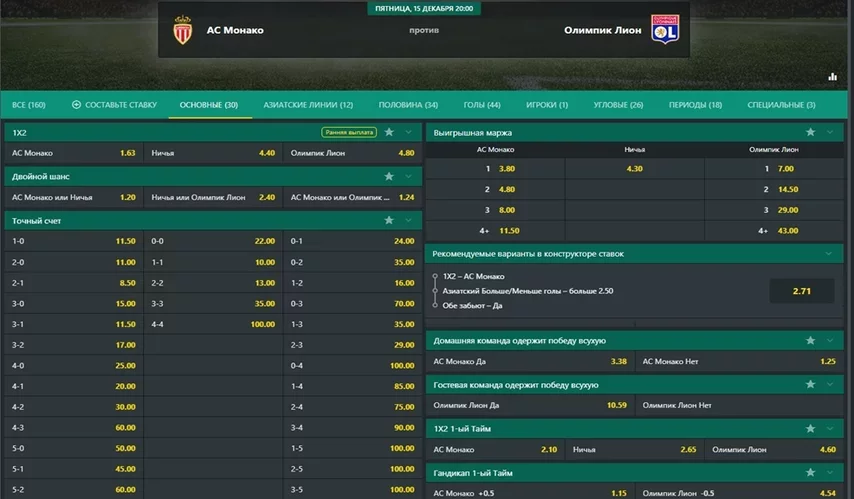854x499 pixels.
Task: Open the СПЕЦИАЛЬНЫЕ (3) tab
Action: [x=781, y=105]
